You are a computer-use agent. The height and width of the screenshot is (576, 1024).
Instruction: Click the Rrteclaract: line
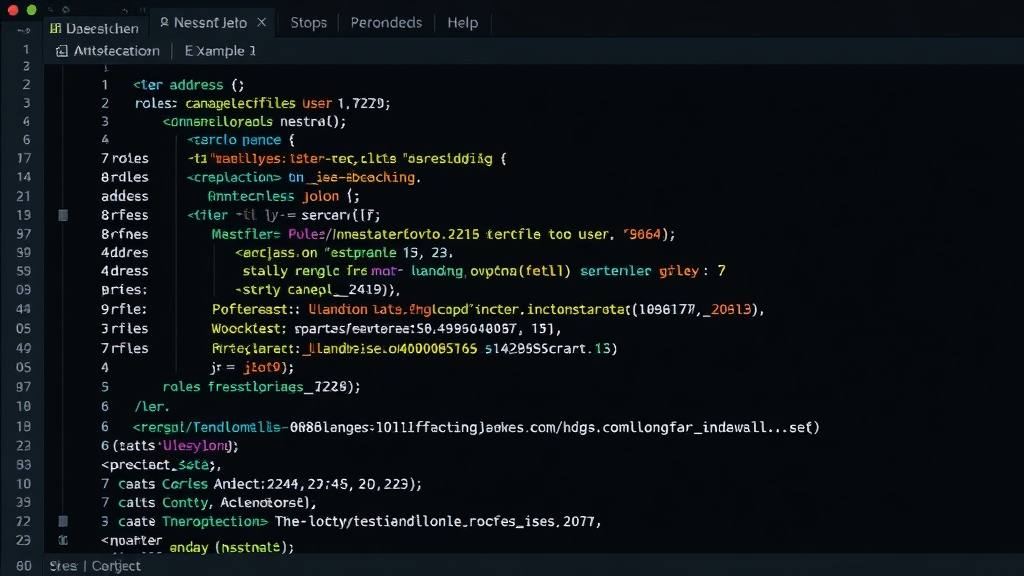[x=415, y=348]
